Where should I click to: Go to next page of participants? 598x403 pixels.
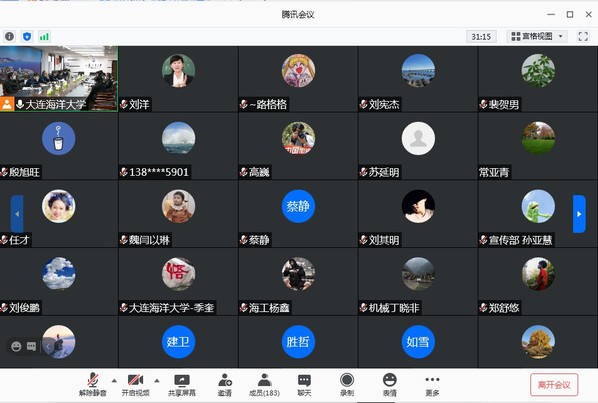pyautogui.click(x=579, y=214)
